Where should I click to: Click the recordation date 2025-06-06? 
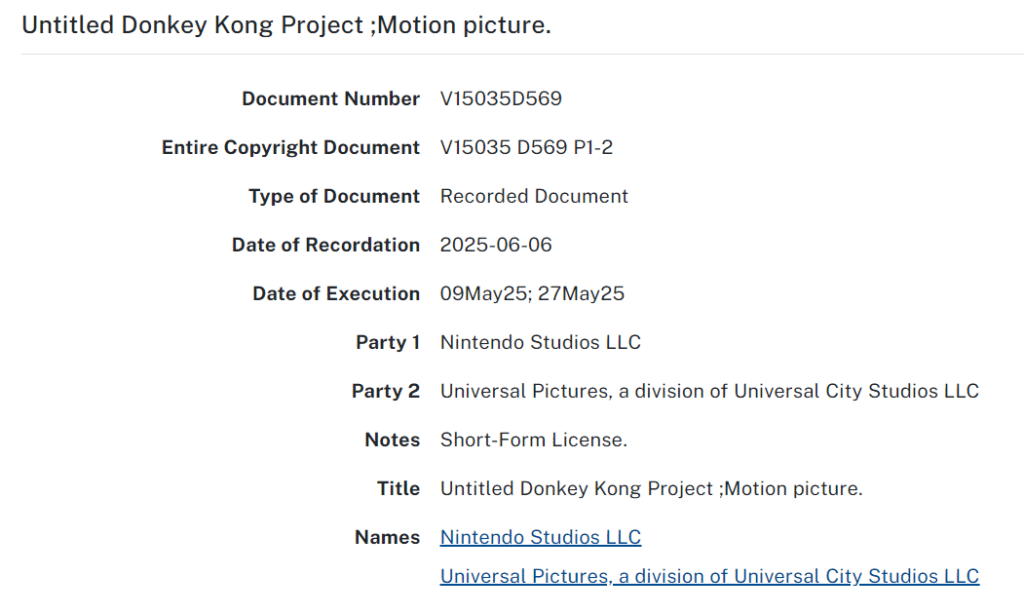(x=496, y=245)
